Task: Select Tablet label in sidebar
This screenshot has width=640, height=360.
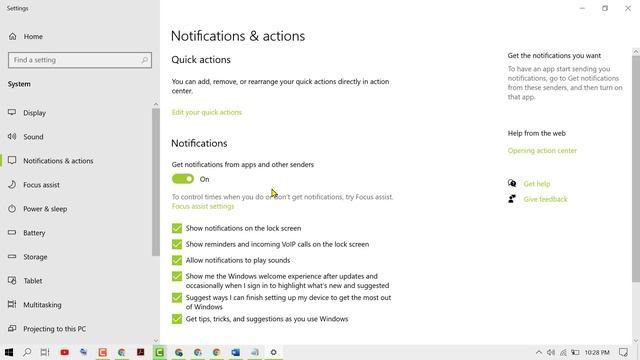Action: tap(33, 281)
